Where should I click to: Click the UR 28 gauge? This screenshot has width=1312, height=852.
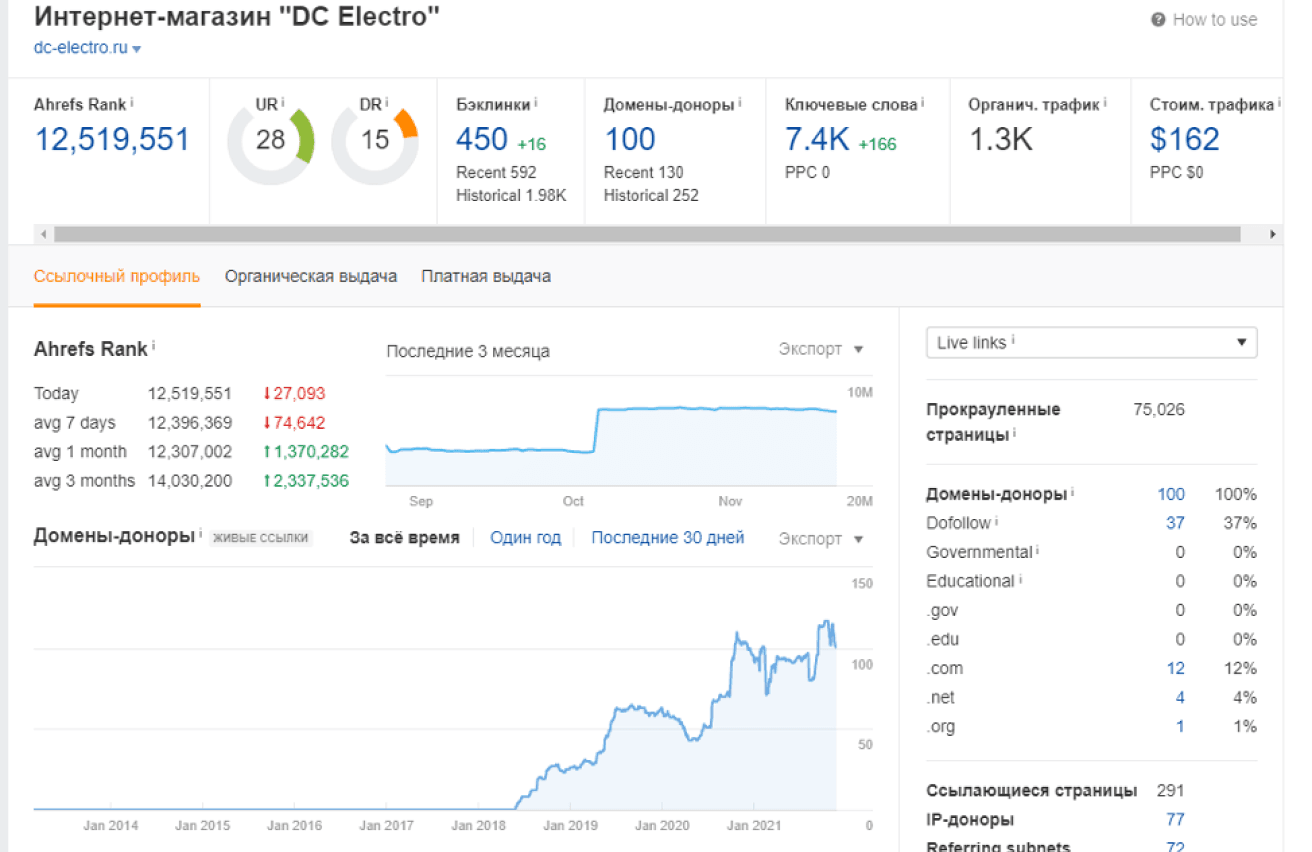[271, 140]
